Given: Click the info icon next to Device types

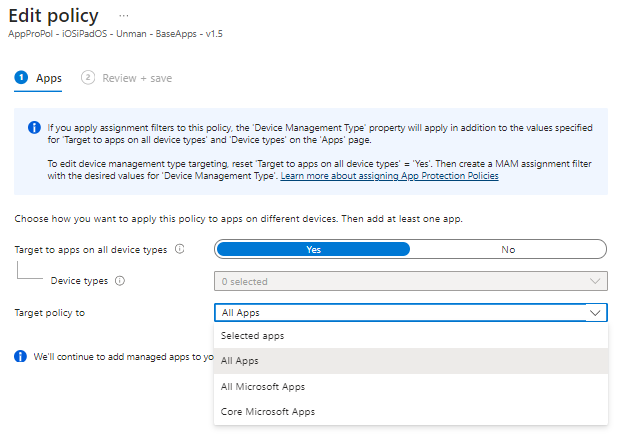Looking at the screenshot, I should [x=120, y=281].
